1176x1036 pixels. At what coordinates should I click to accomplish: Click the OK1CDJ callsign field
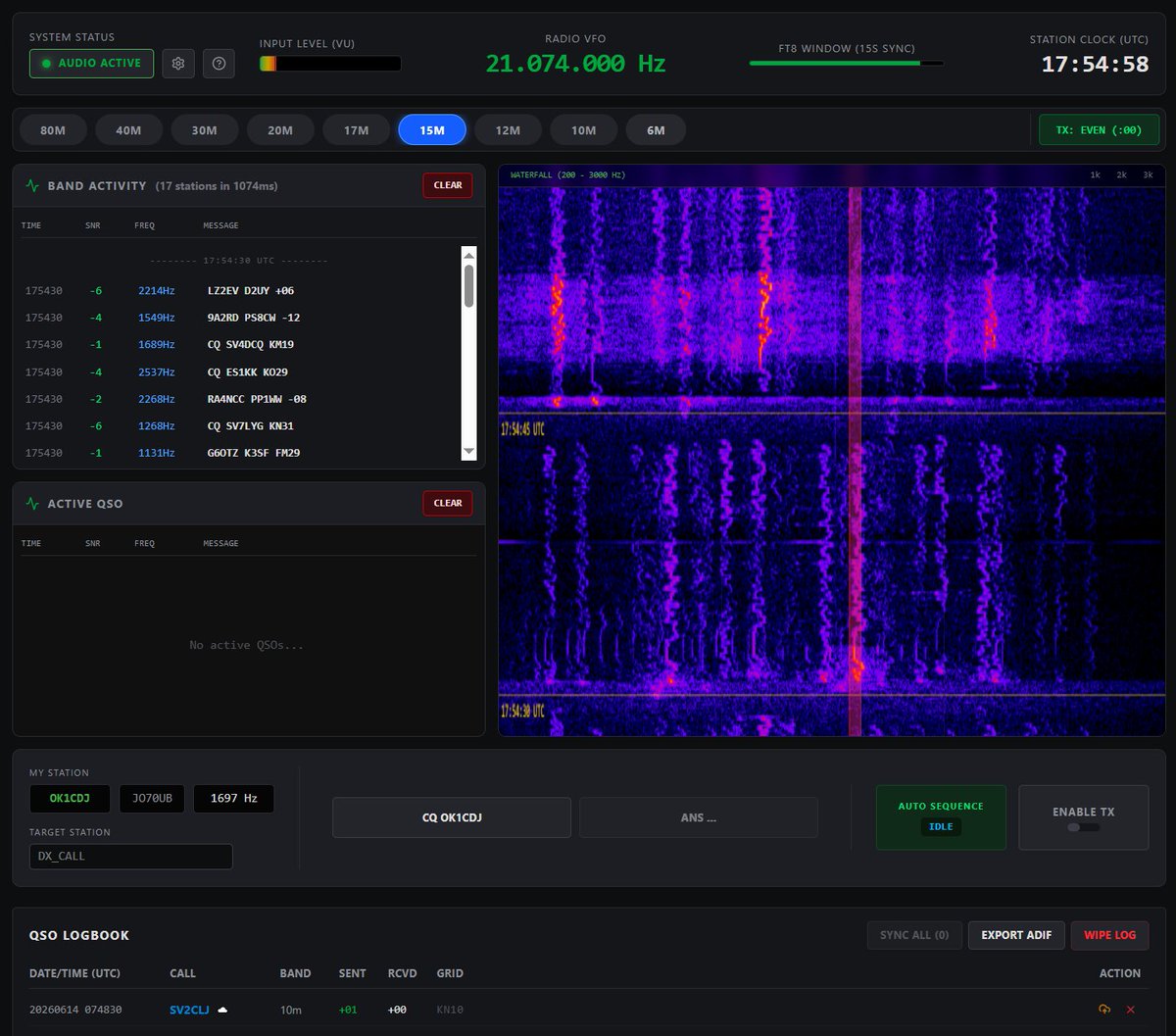click(x=70, y=799)
